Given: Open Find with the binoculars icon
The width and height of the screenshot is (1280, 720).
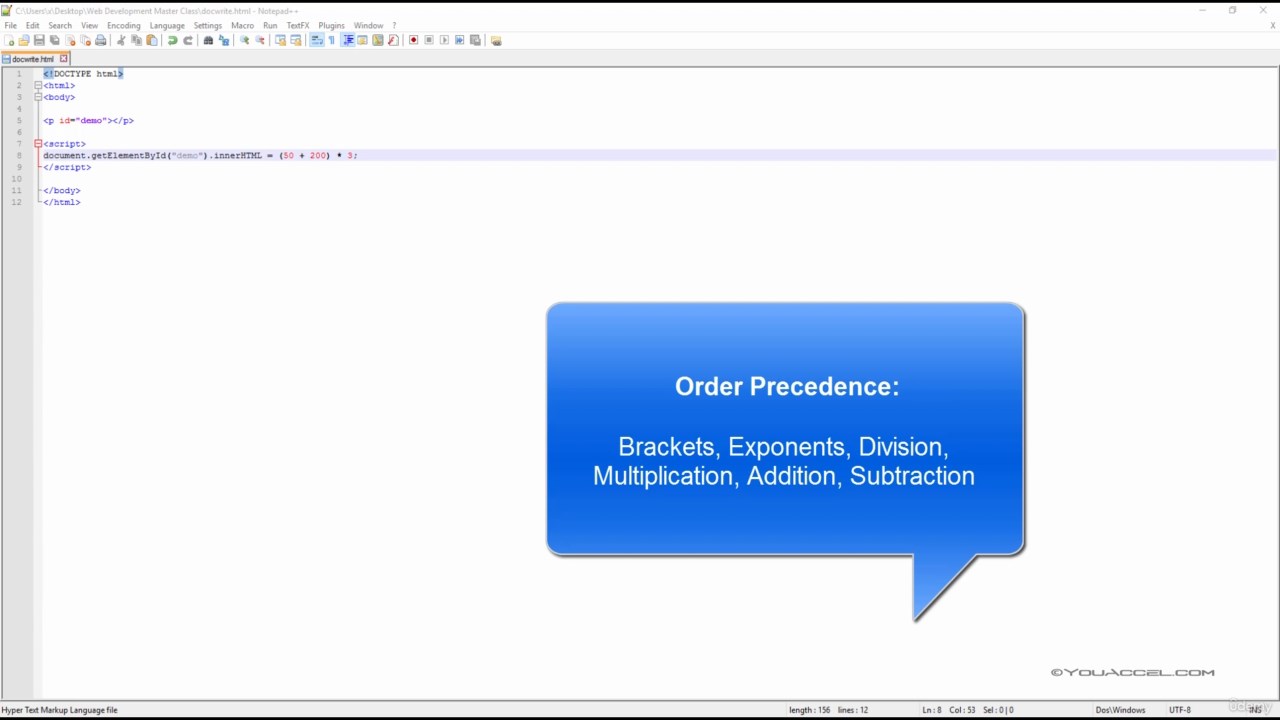Looking at the screenshot, I should (208, 40).
